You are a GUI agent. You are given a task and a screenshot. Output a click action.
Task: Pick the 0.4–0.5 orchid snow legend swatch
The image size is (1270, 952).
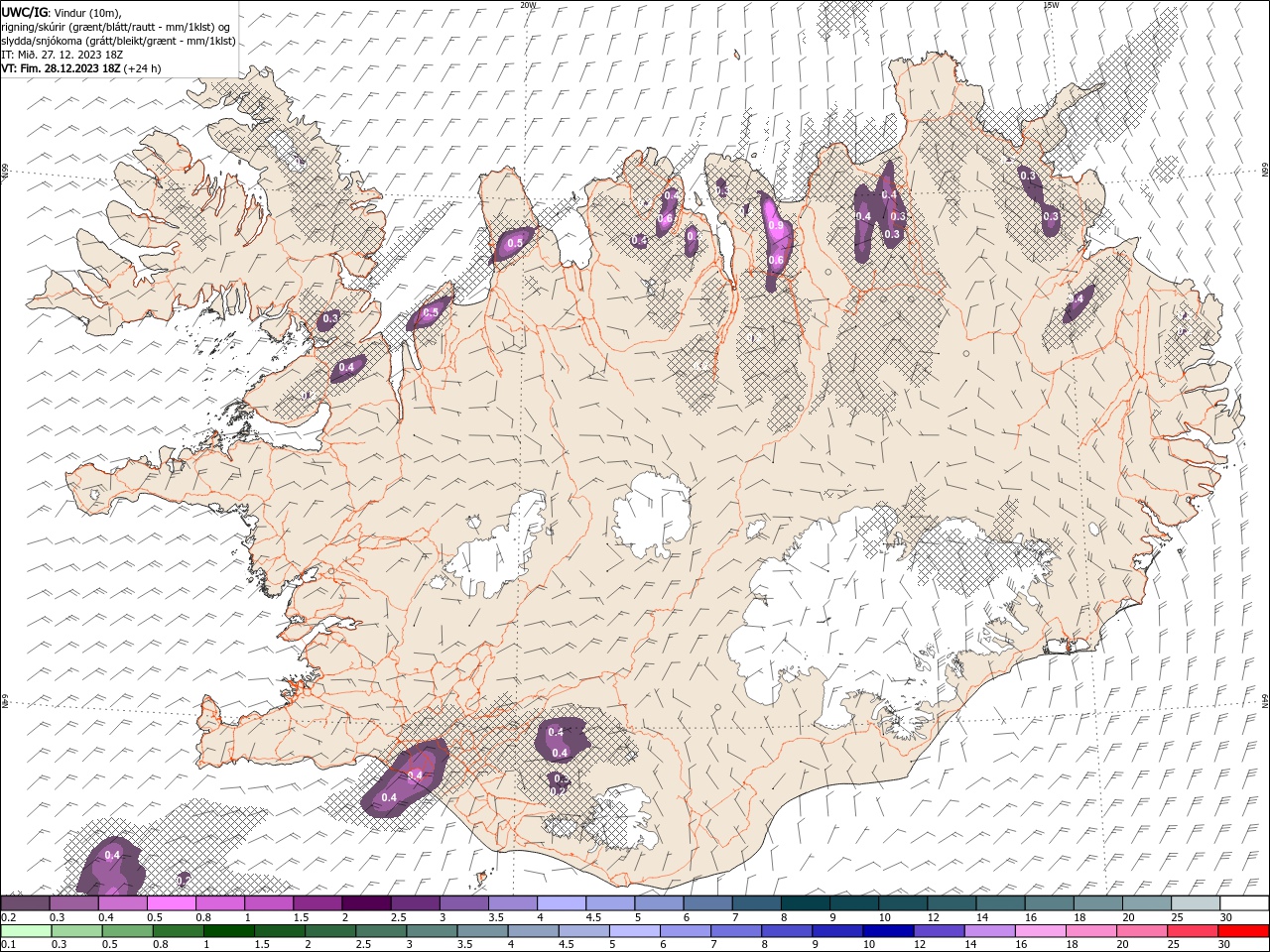123,903
